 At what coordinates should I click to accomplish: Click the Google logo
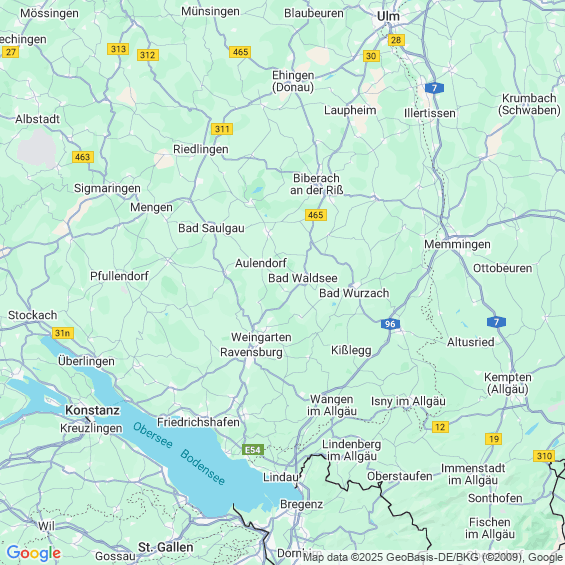tap(34, 553)
